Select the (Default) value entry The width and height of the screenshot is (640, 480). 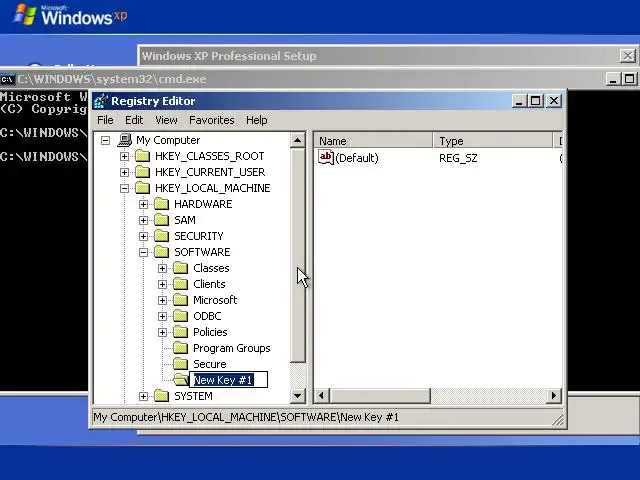pos(356,158)
